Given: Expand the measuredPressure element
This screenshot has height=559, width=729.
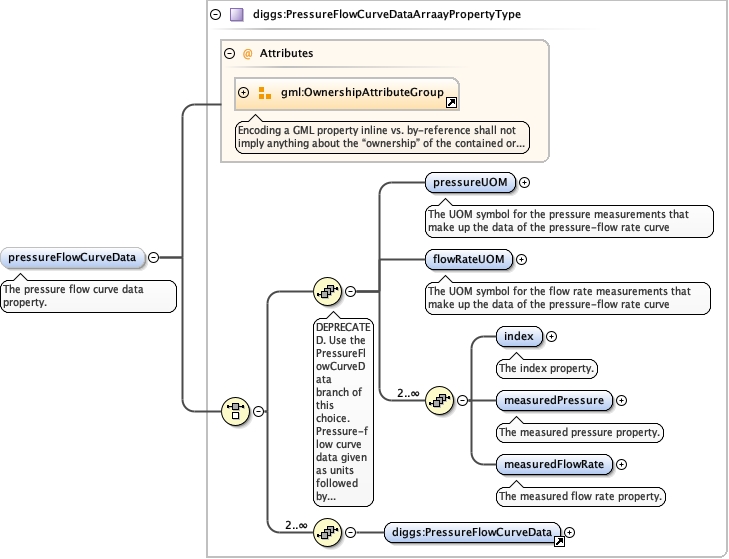Looking at the screenshot, I should [x=621, y=400].
